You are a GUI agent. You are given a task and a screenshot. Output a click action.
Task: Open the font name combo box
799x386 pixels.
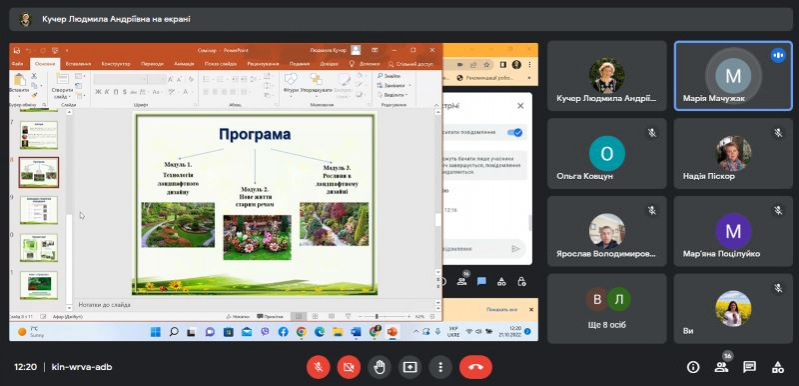pos(121,79)
